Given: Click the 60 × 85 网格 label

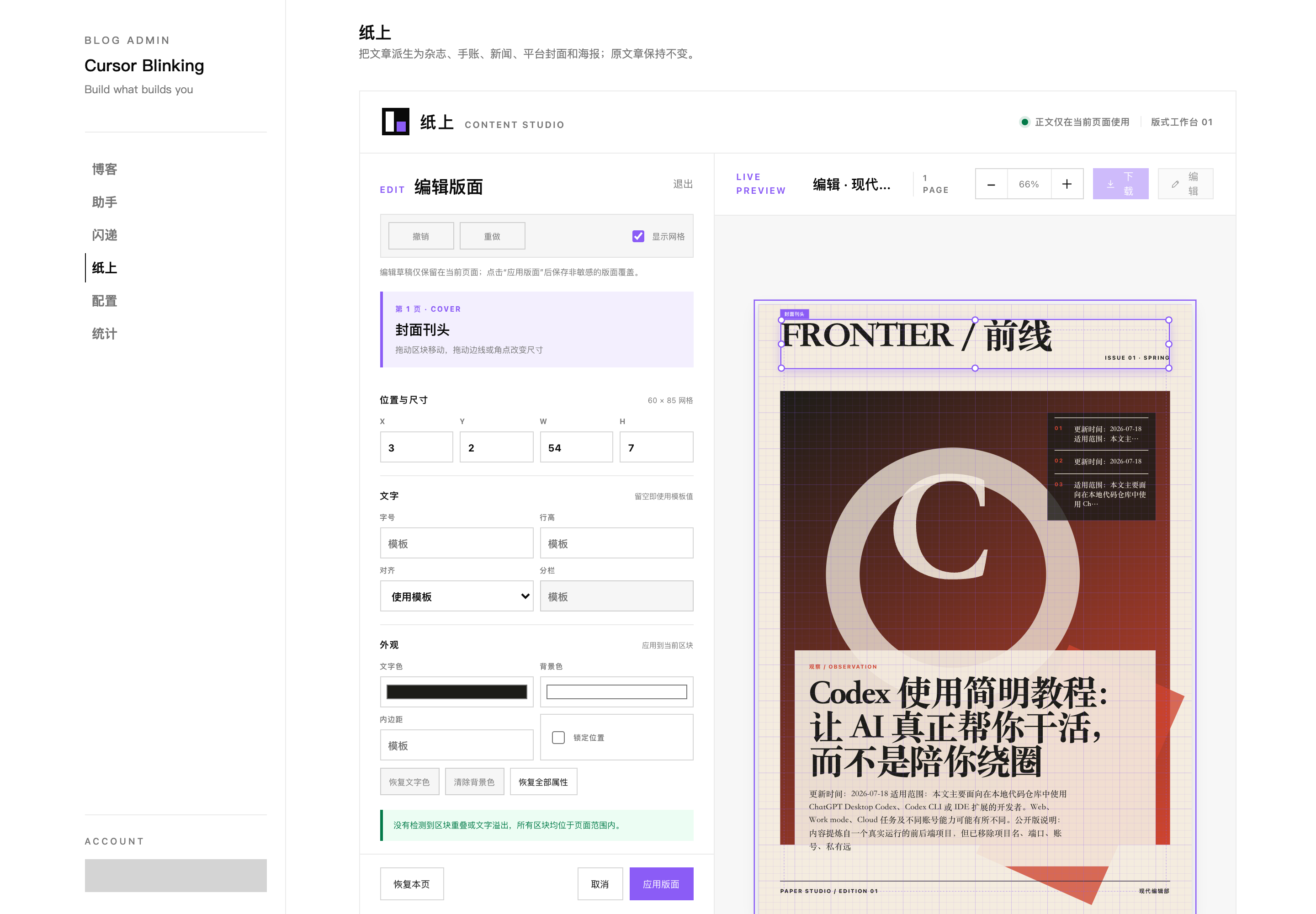Looking at the screenshot, I should coord(670,400).
